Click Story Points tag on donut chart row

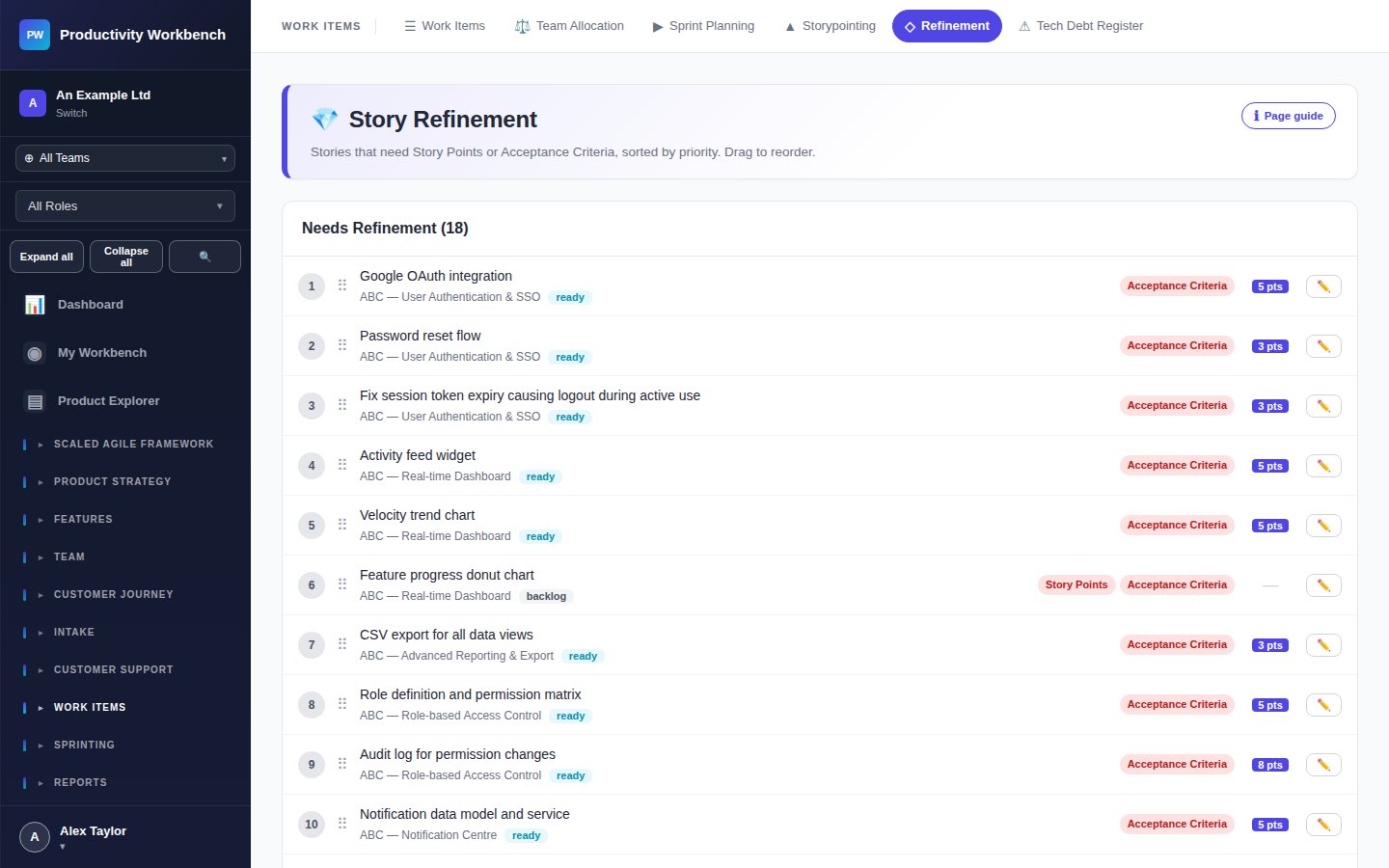tap(1076, 584)
